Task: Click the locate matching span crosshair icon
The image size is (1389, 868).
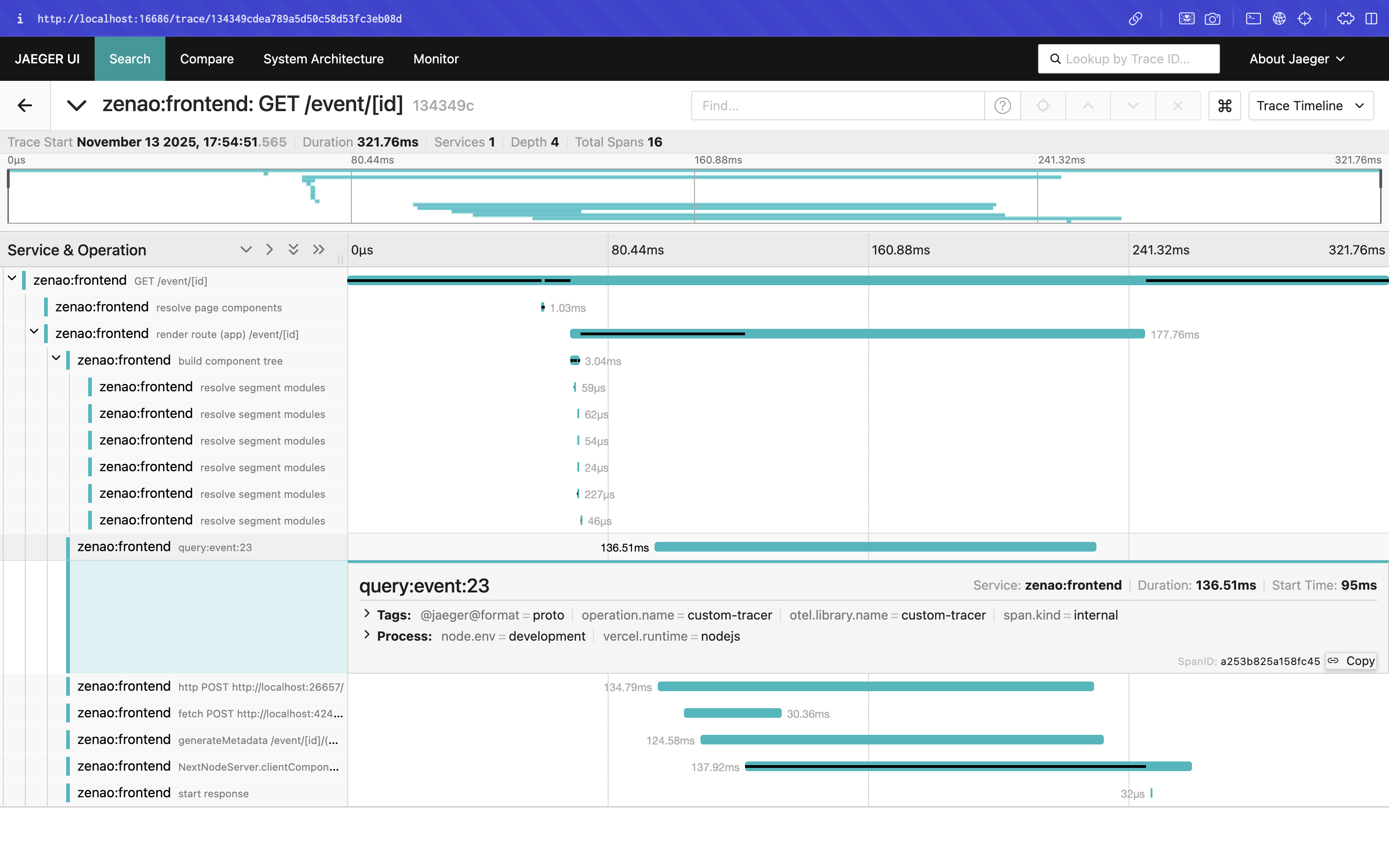Action: coord(1043,106)
